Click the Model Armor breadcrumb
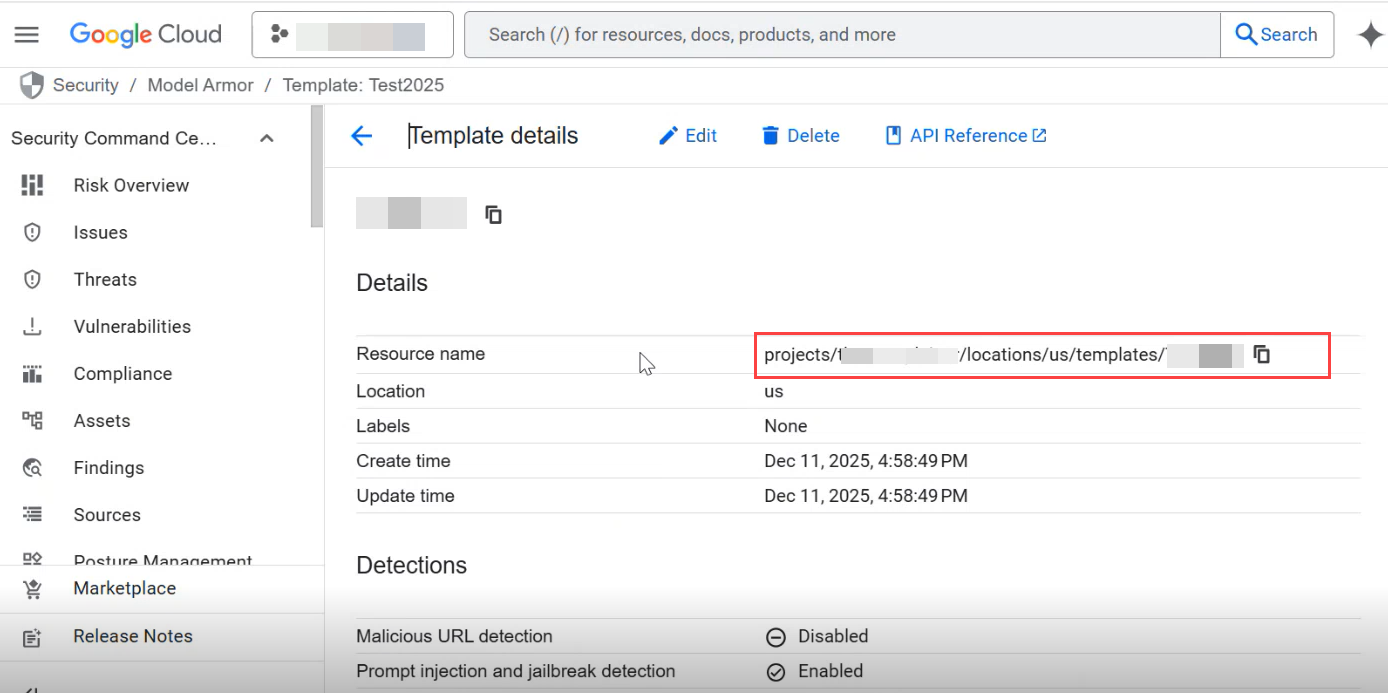 coord(200,85)
